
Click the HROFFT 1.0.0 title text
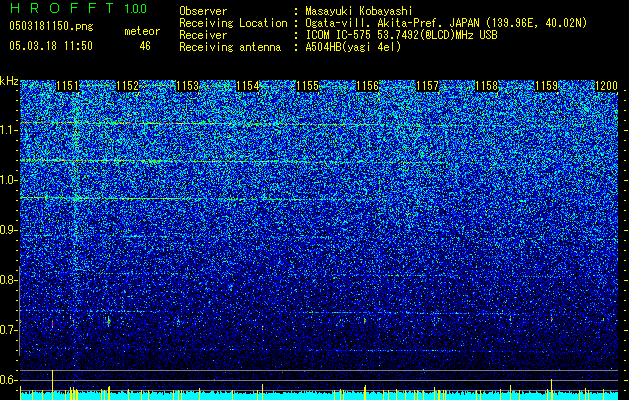[78, 8]
